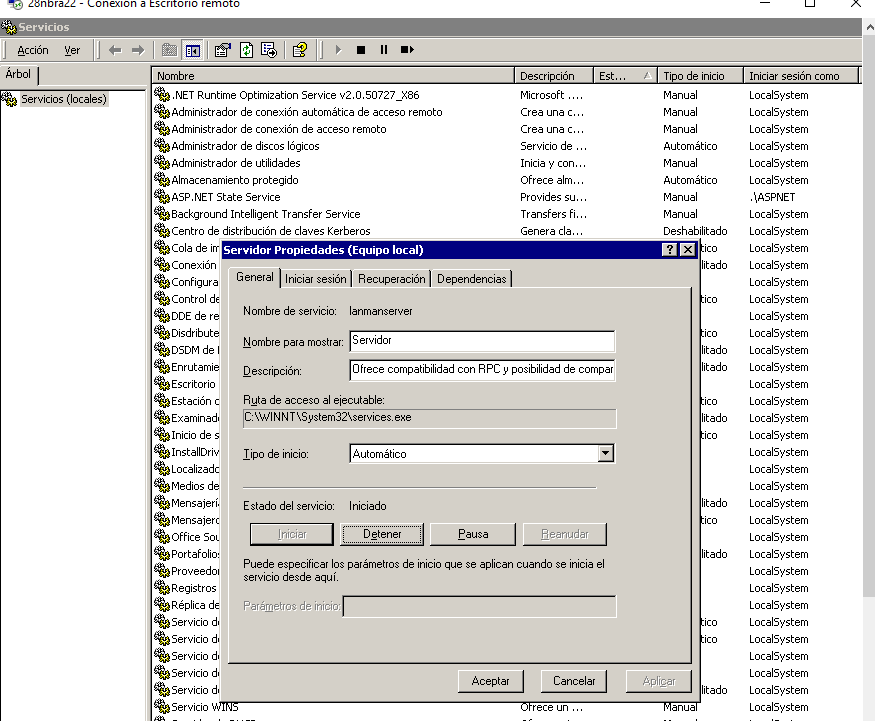
Task: Select Servicios (locales) in the tree
Action: pos(63,99)
